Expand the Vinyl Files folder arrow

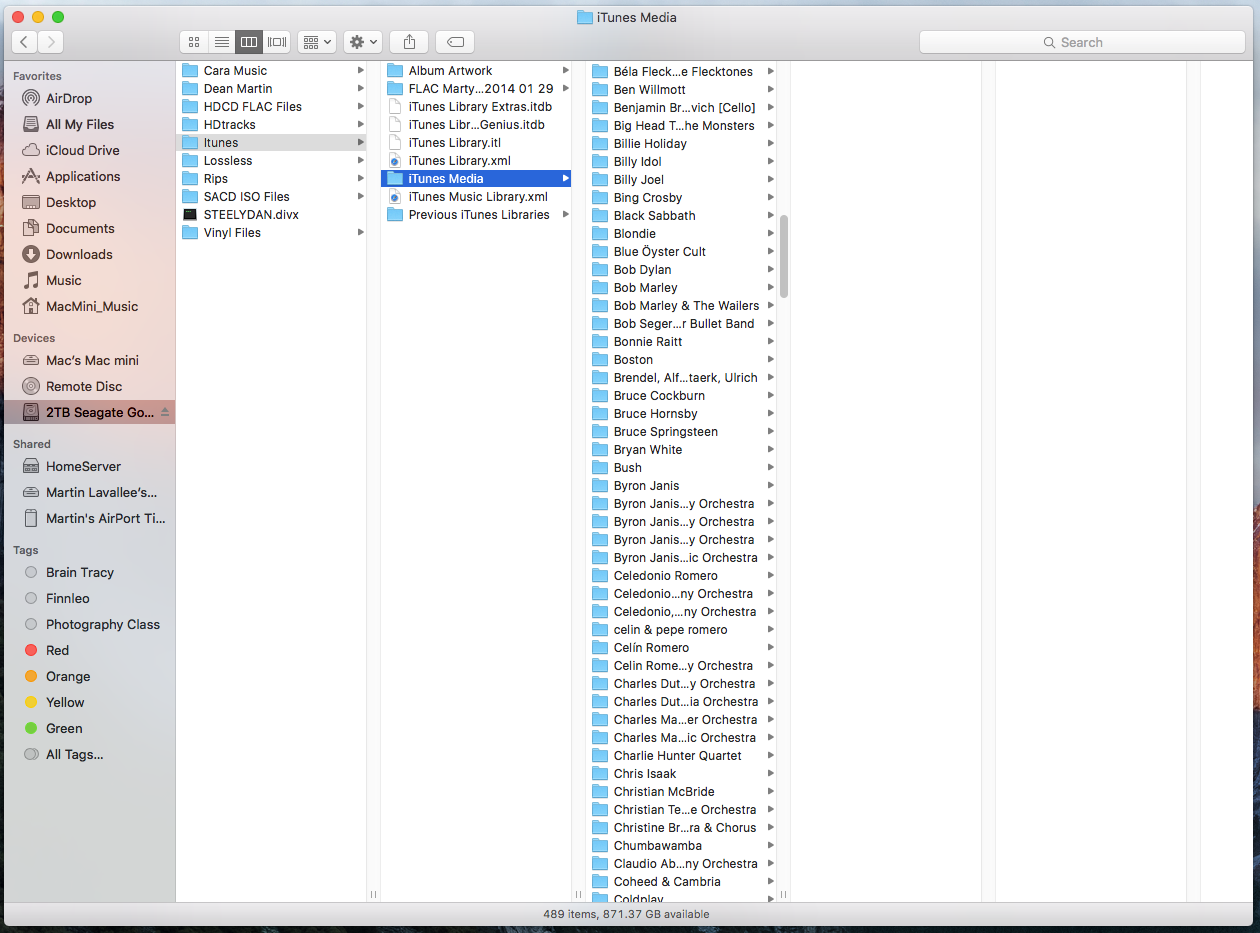pyautogui.click(x=360, y=233)
